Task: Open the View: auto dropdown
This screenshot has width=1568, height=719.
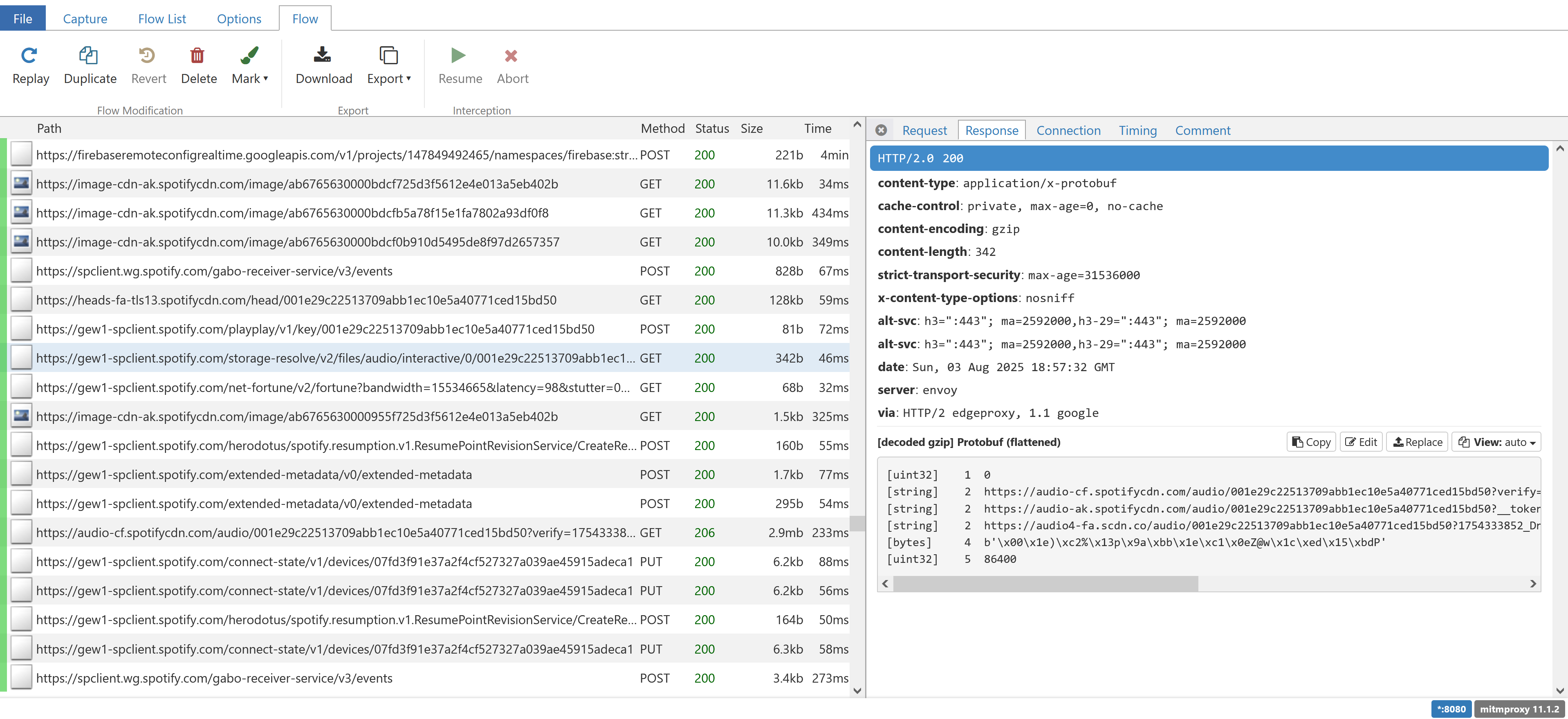Action: pyautogui.click(x=1496, y=442)
